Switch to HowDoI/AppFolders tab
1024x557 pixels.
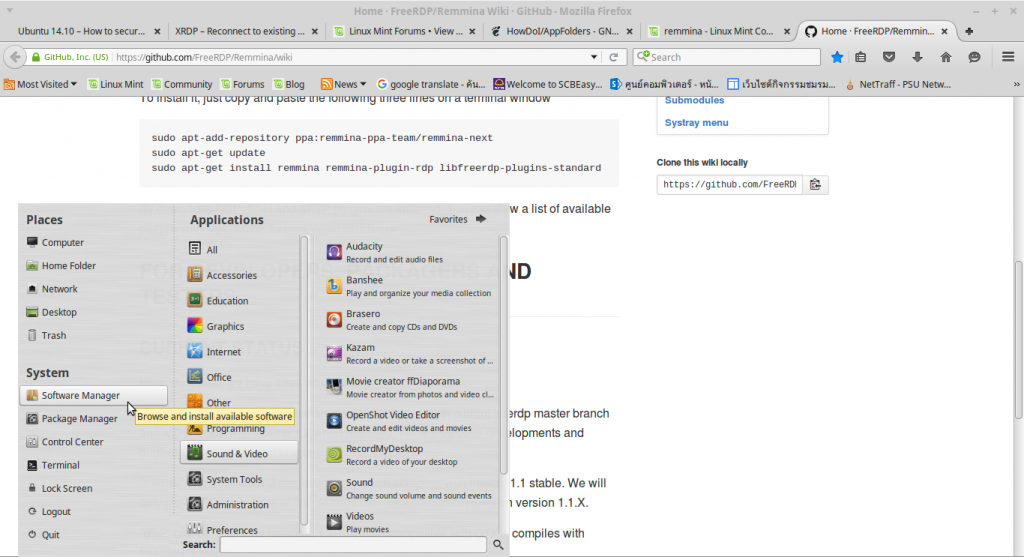(556, 31)
